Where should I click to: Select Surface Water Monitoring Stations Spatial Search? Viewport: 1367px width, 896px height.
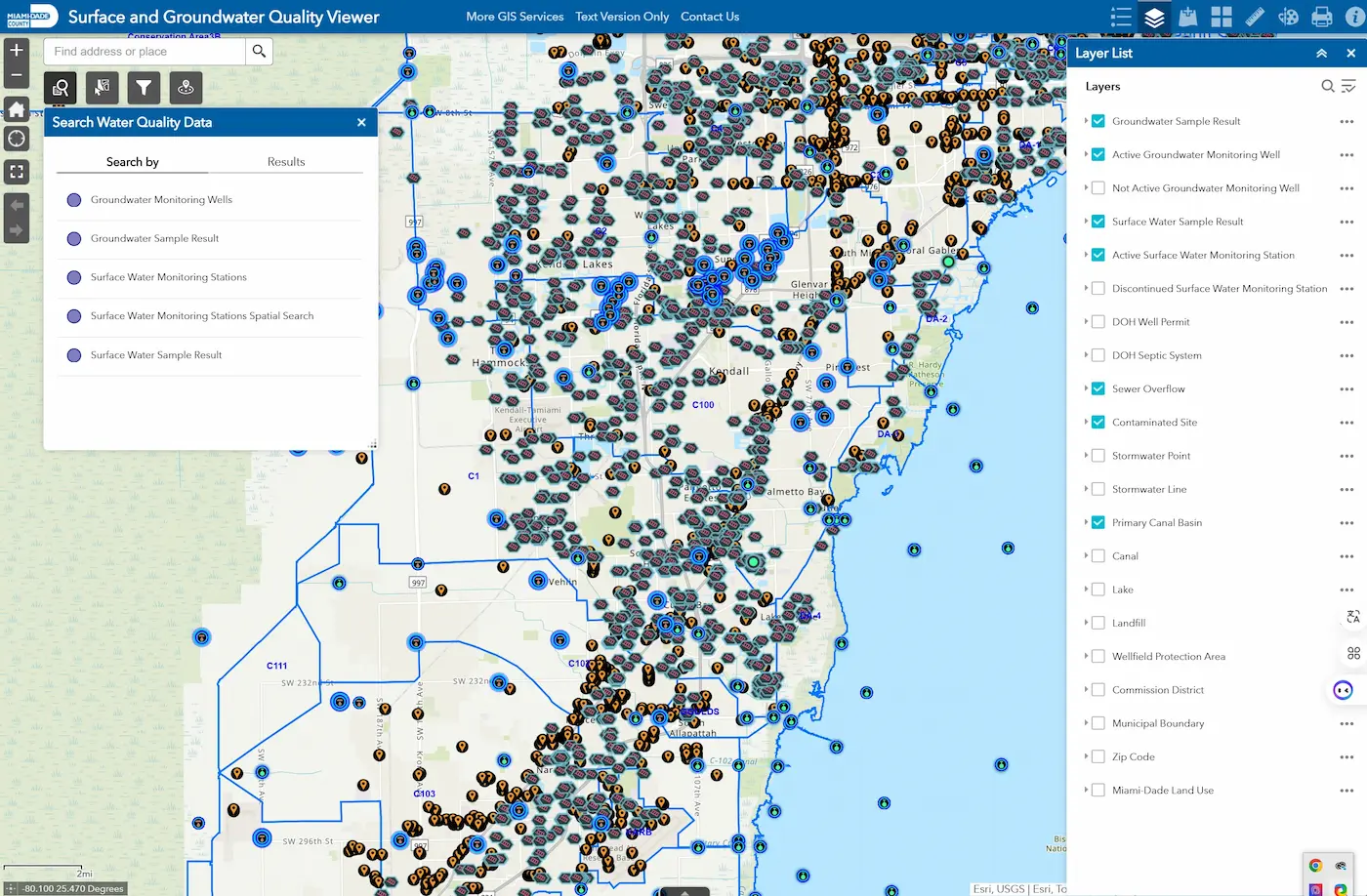point(210,316)
